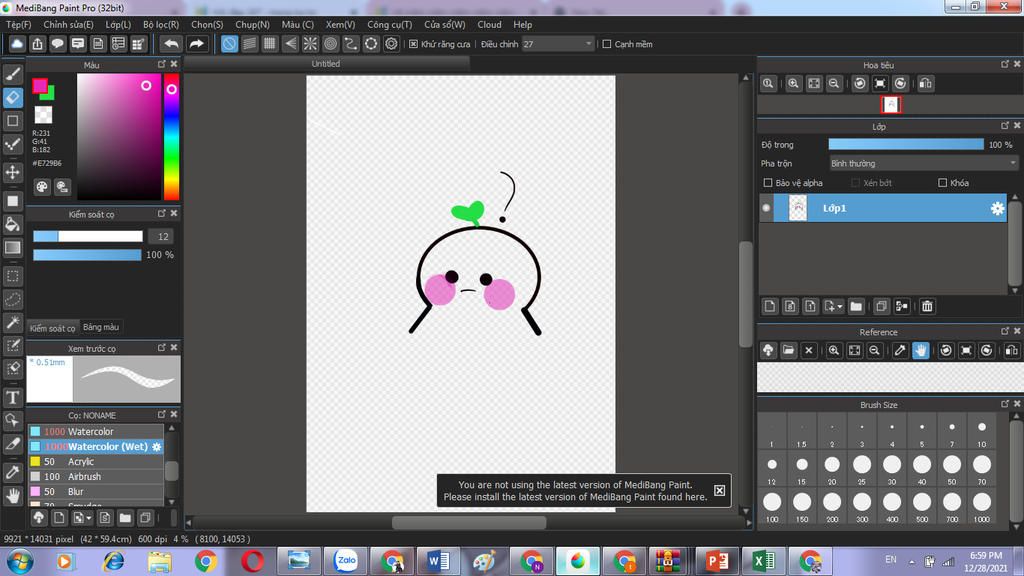Choose the Magic Wand tool

pos(12,322)
